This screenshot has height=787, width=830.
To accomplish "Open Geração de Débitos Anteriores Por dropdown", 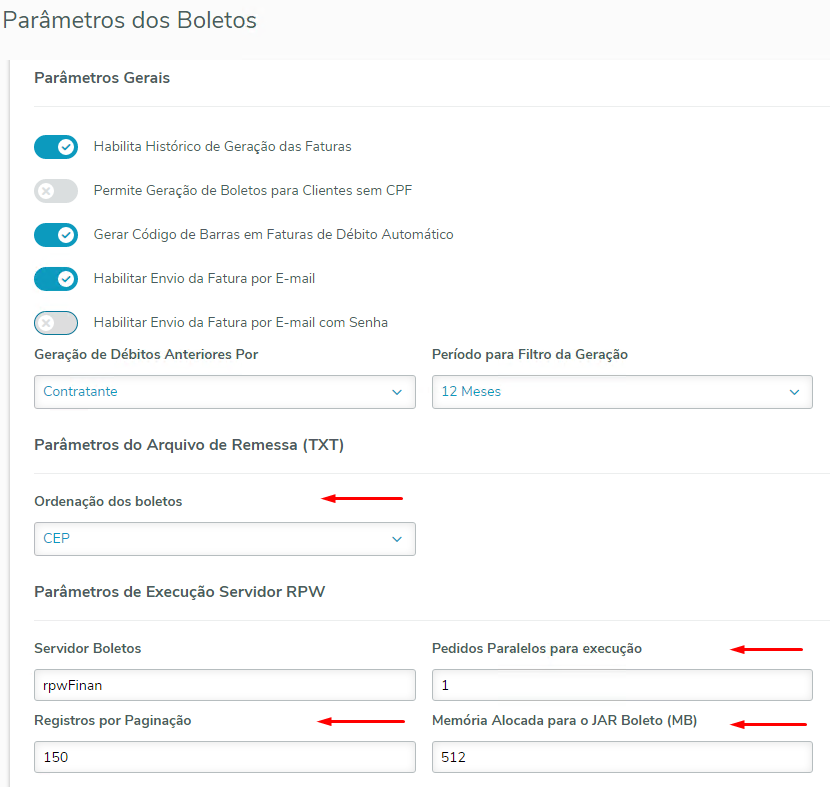I will coord(224,392).
